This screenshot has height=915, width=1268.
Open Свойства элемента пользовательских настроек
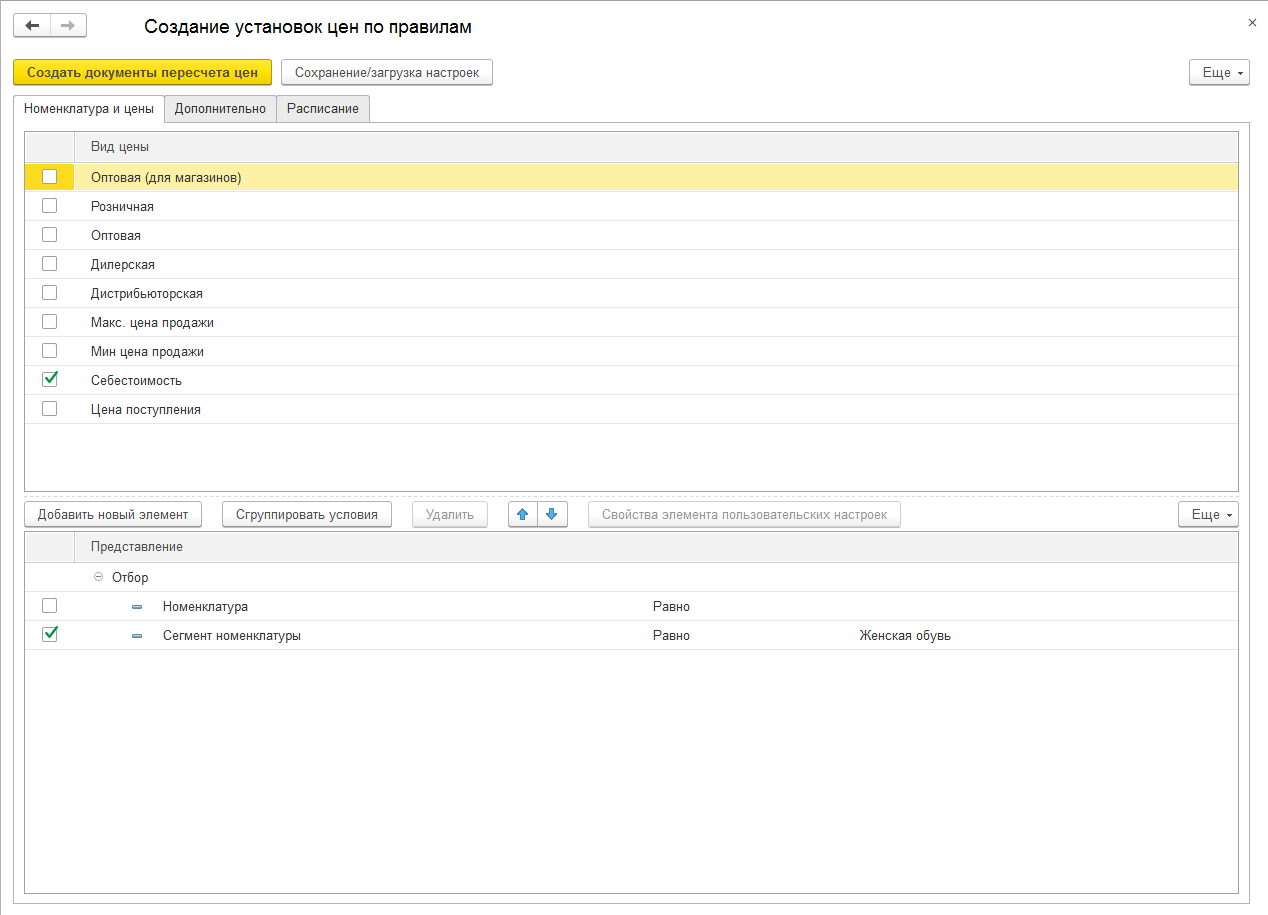click(x=744, y=514)
